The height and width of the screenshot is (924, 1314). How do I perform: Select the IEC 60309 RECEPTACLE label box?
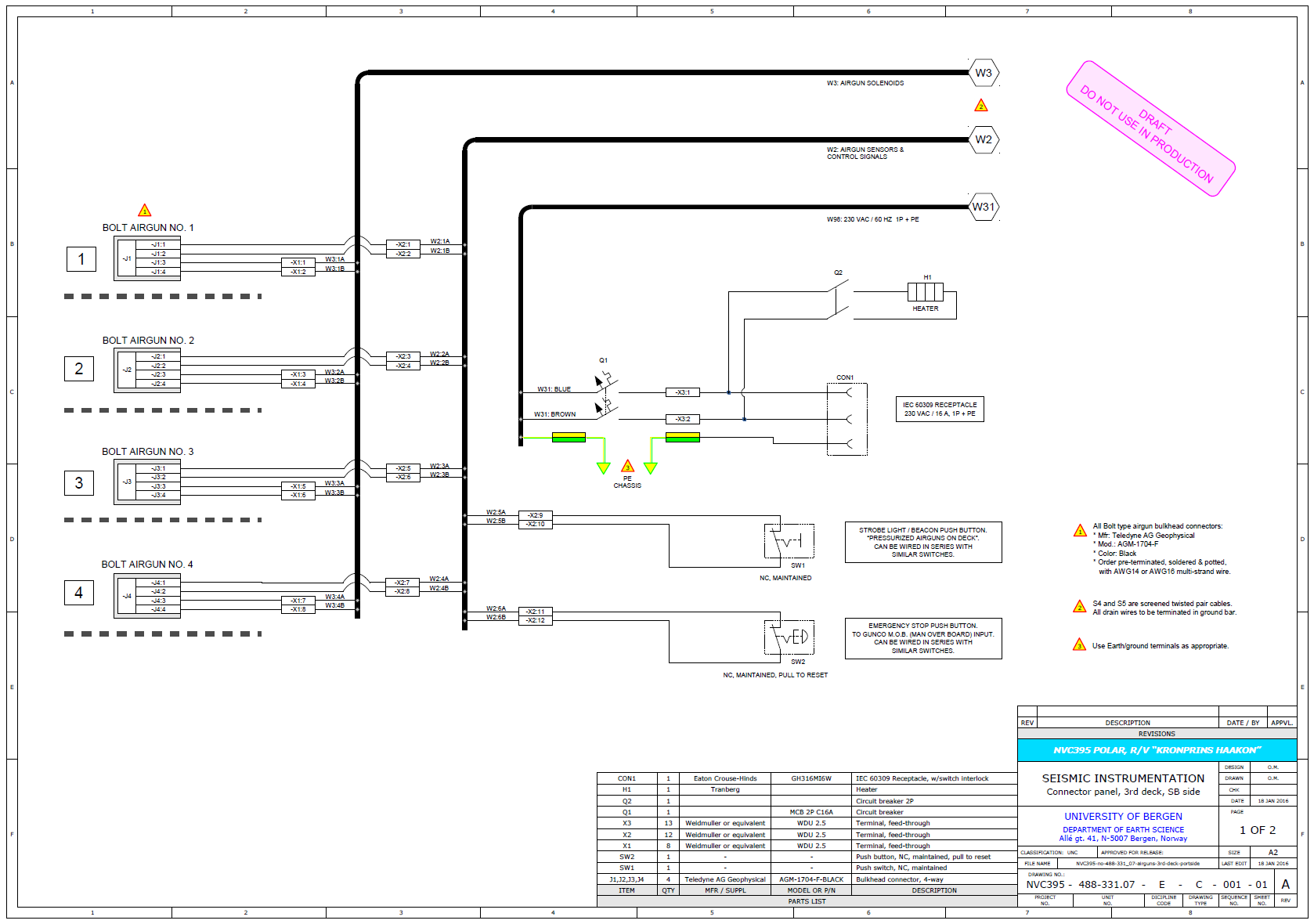(x=939, y=410)
